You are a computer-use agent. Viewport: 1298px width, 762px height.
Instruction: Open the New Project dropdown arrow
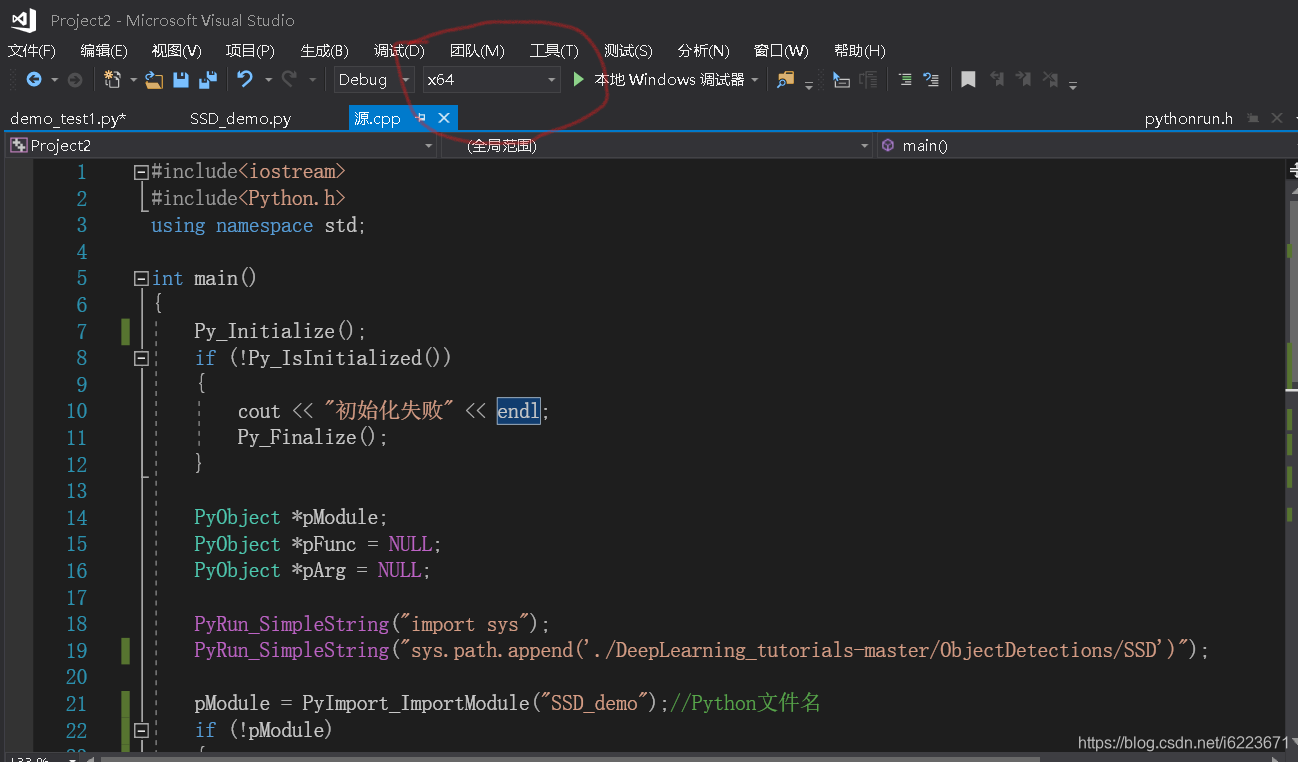point(133,79)
